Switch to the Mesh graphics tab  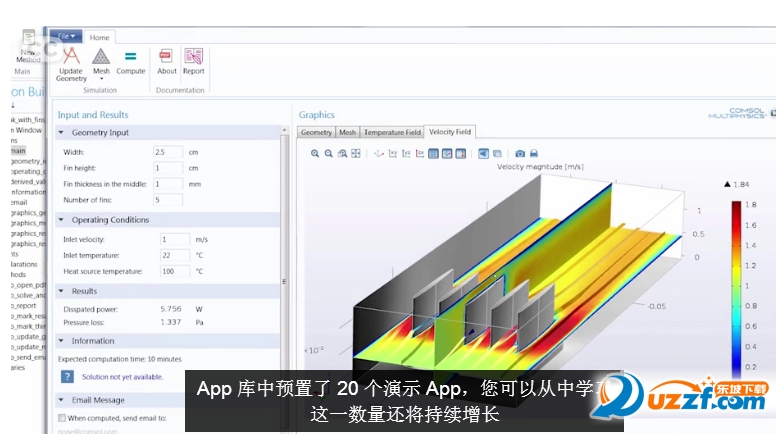pos(347,133)
